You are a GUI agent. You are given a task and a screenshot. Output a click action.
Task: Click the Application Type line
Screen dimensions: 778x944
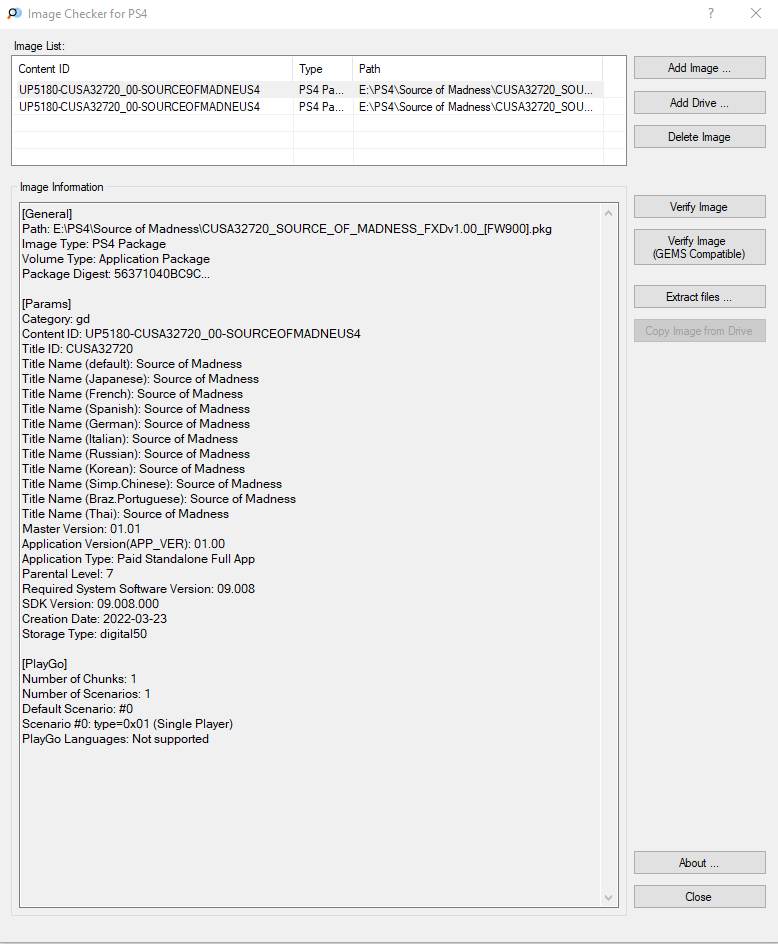[138, 559]
